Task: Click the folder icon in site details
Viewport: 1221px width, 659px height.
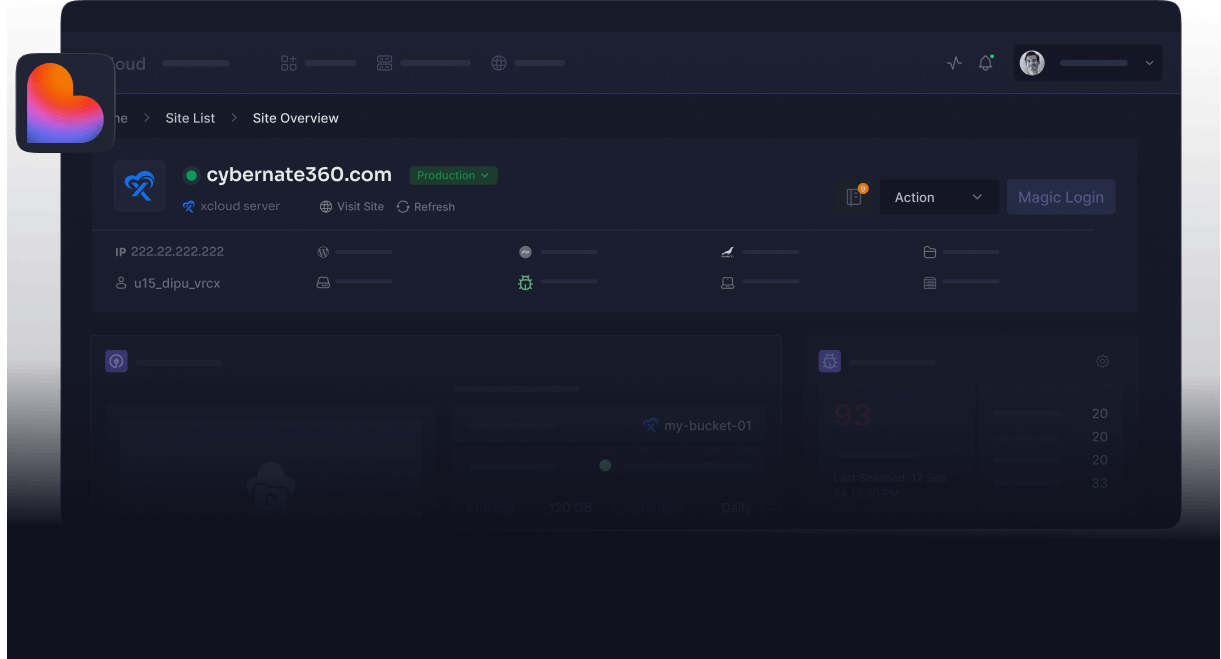Action: 930,252
